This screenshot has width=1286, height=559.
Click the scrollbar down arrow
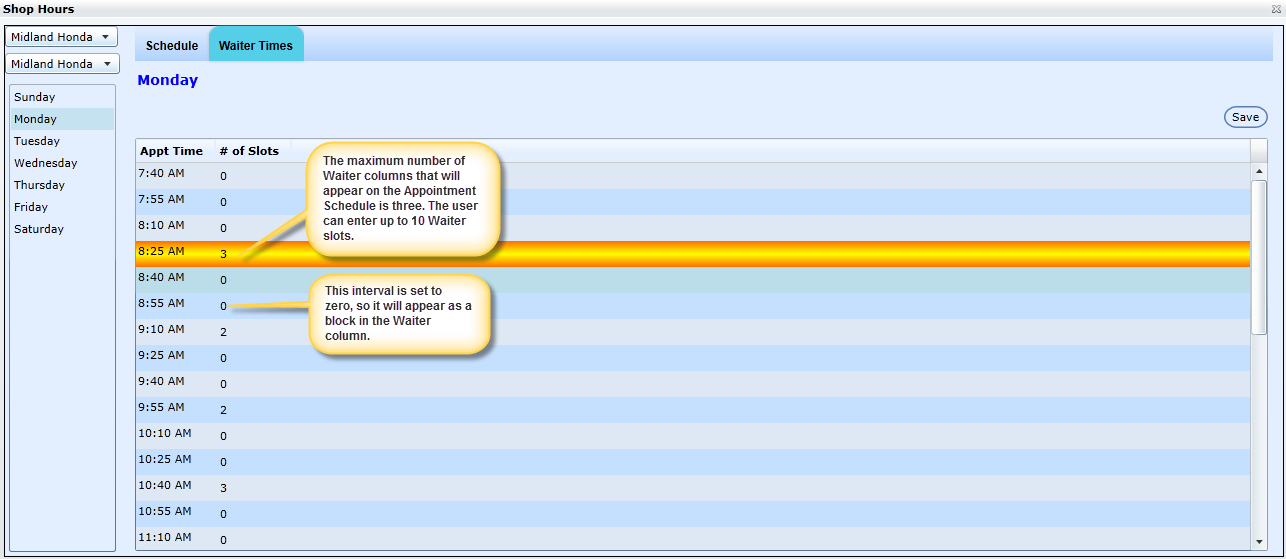[x=1259, y=541]
